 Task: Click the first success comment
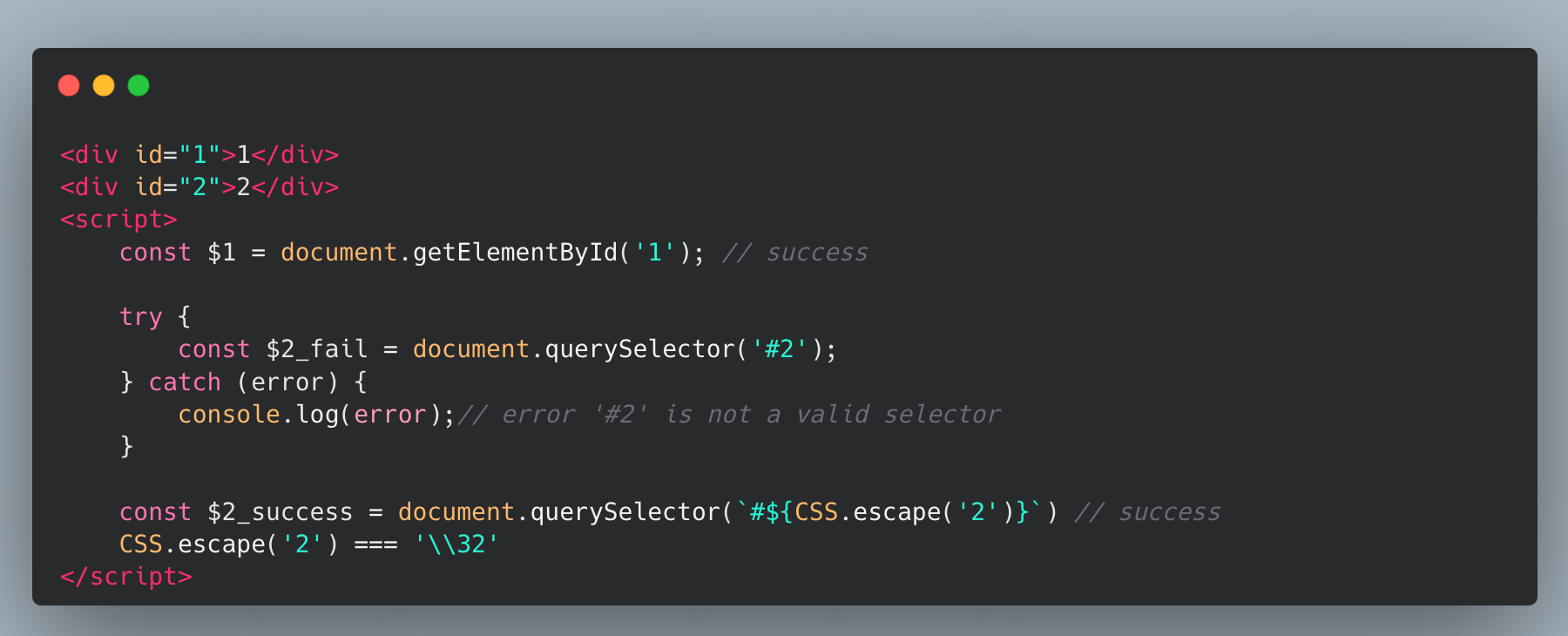pyautogui.click(x=795, y=253)
